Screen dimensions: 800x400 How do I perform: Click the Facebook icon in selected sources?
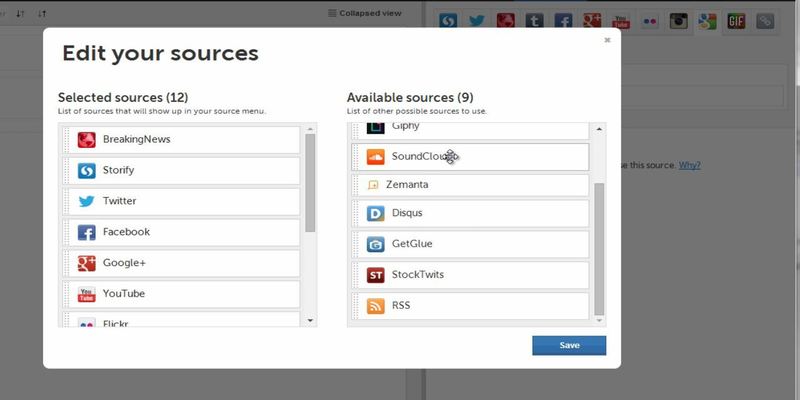coord(86,232)
